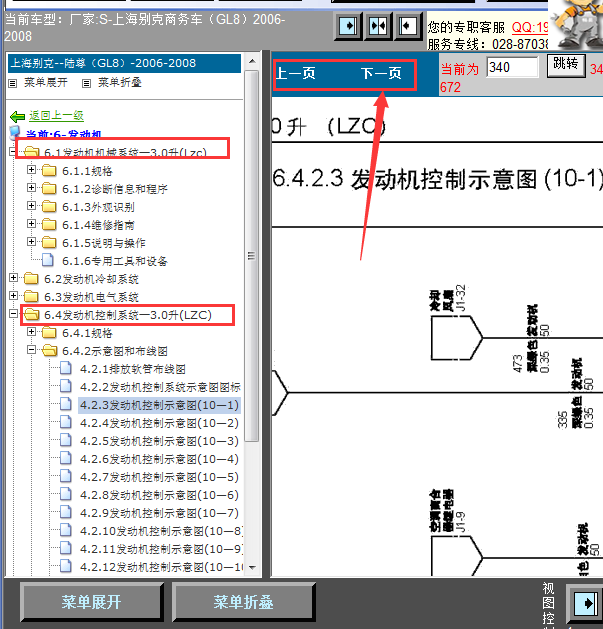Click the center-split arrows view icon
Image resolution: width=603 pixels, height=629 pixels.
pos(378,26)
